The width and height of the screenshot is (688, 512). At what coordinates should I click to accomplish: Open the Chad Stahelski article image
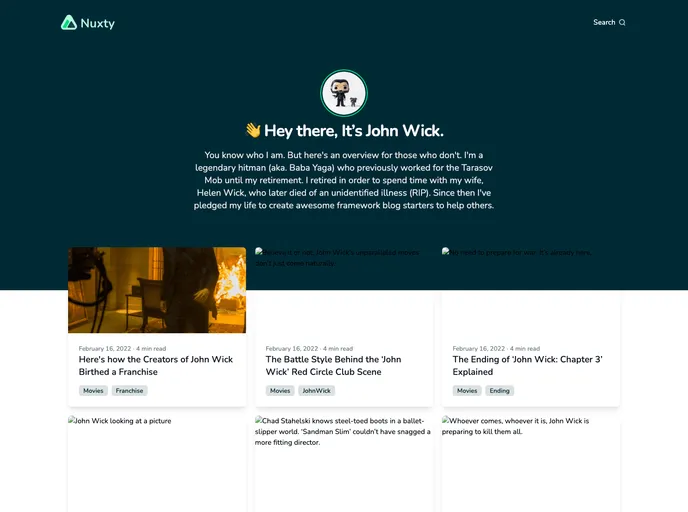343,465
